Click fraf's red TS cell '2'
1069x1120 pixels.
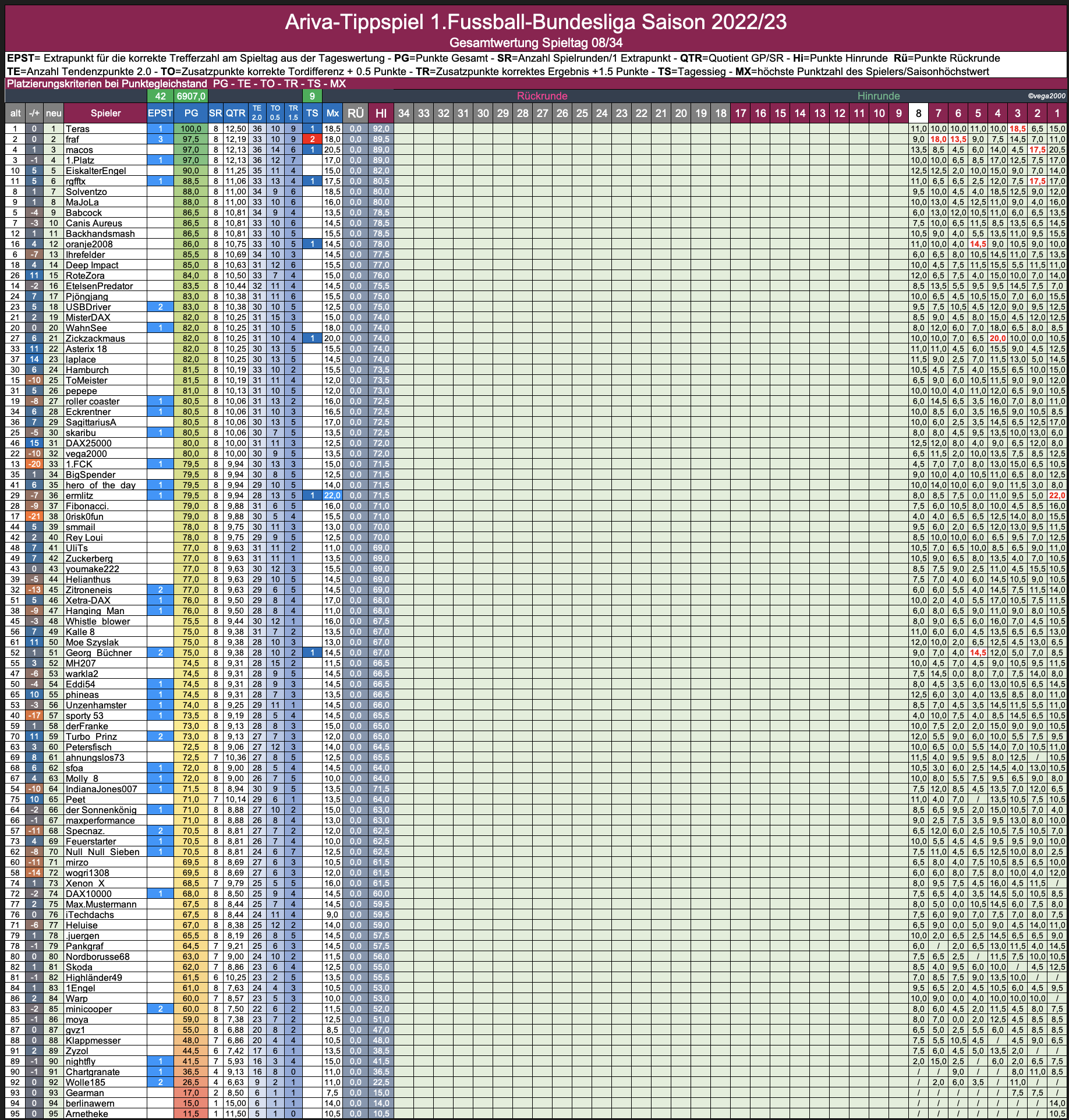312,139
